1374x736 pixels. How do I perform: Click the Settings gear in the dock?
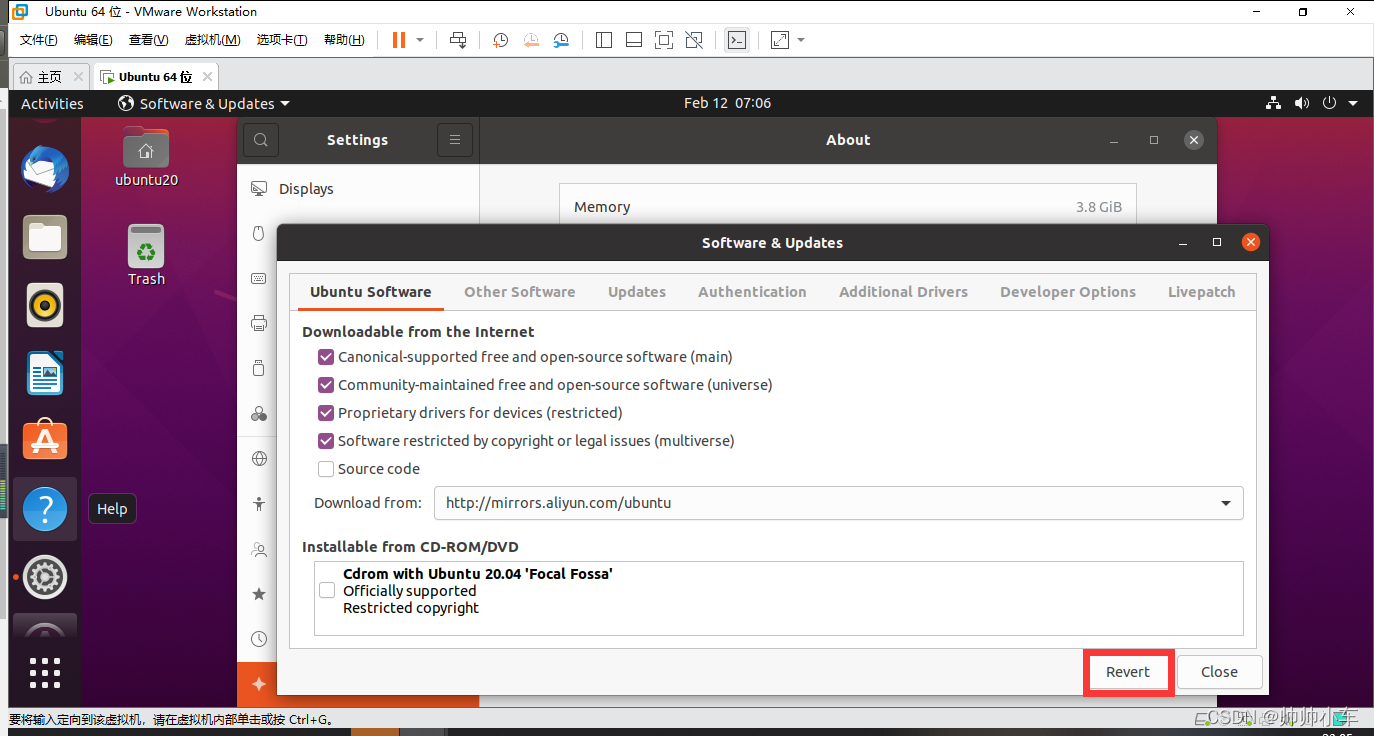pos(45,577)
